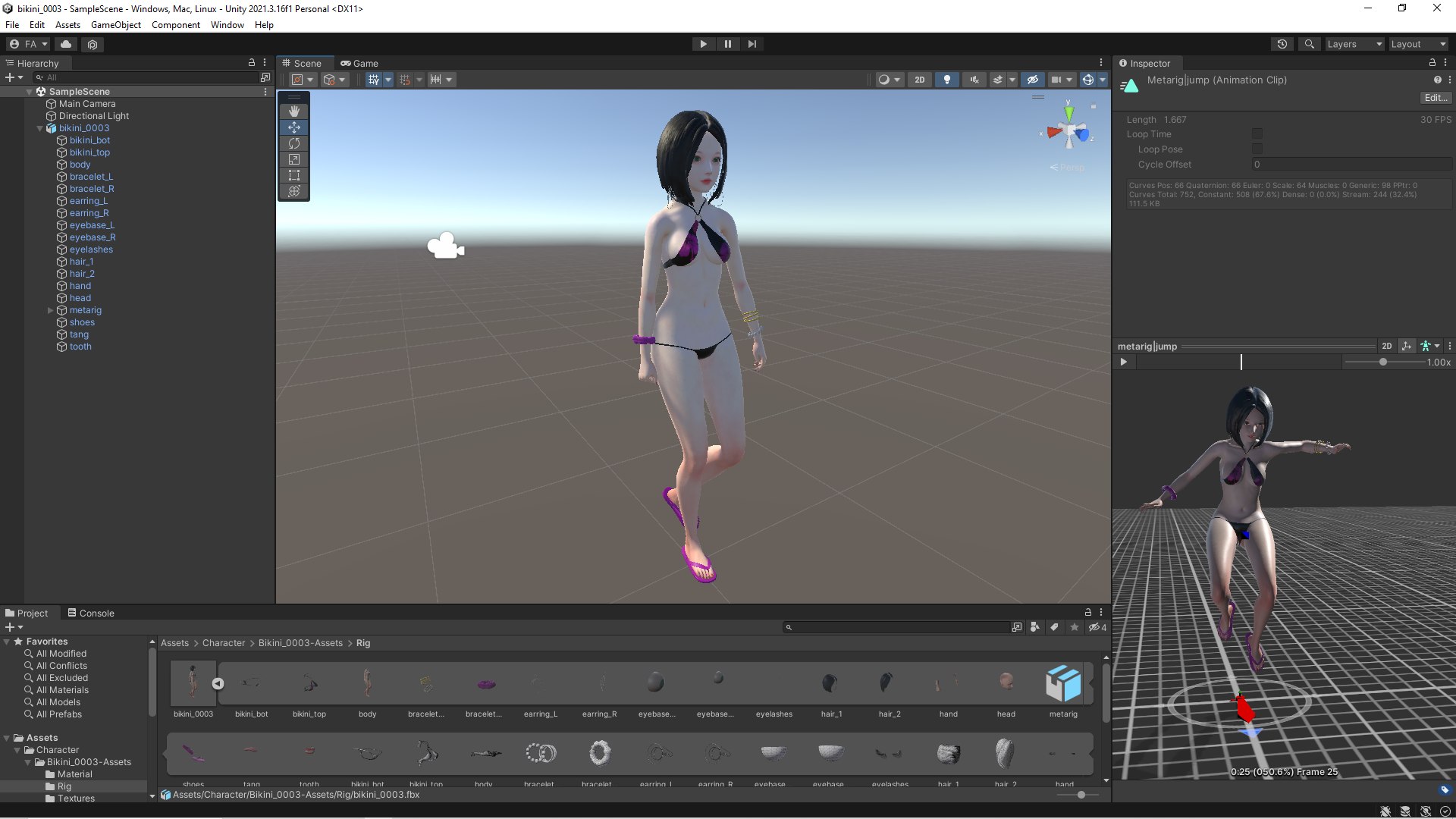
Task: Select the Rotate tool in Scene toolbar
Action: tap(294, 143)
